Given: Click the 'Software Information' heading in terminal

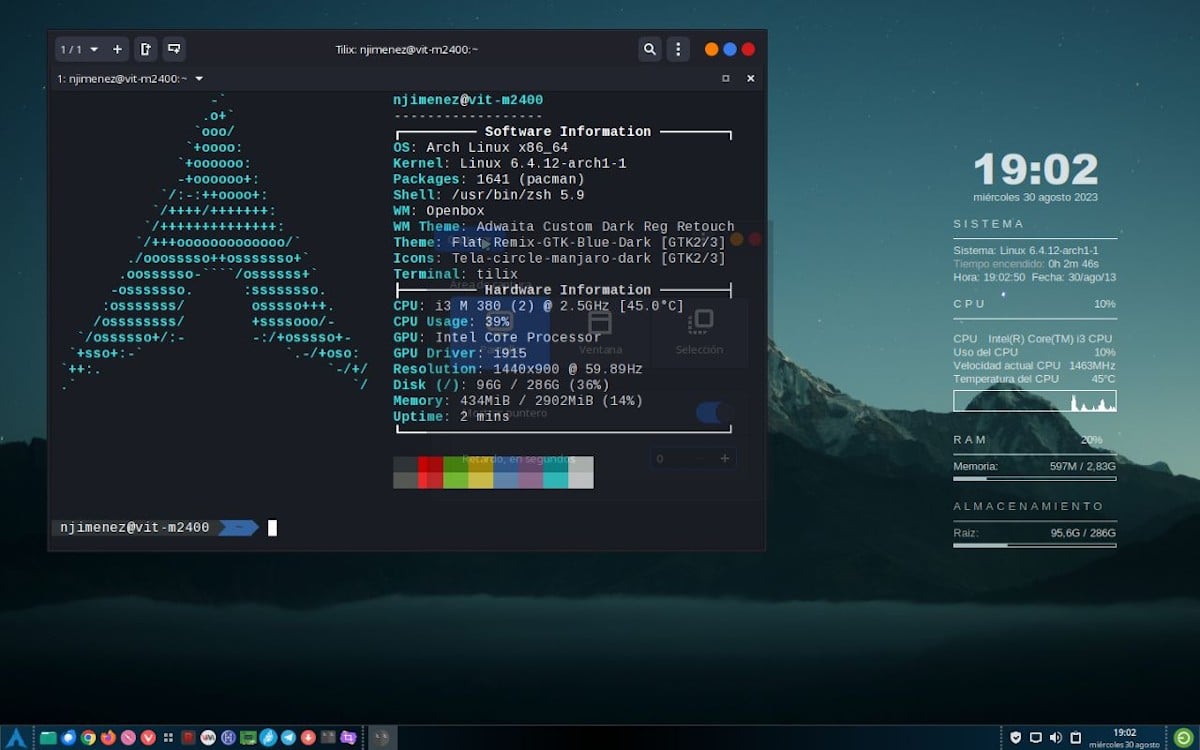Looking at the screenshot, I should 567,131.
